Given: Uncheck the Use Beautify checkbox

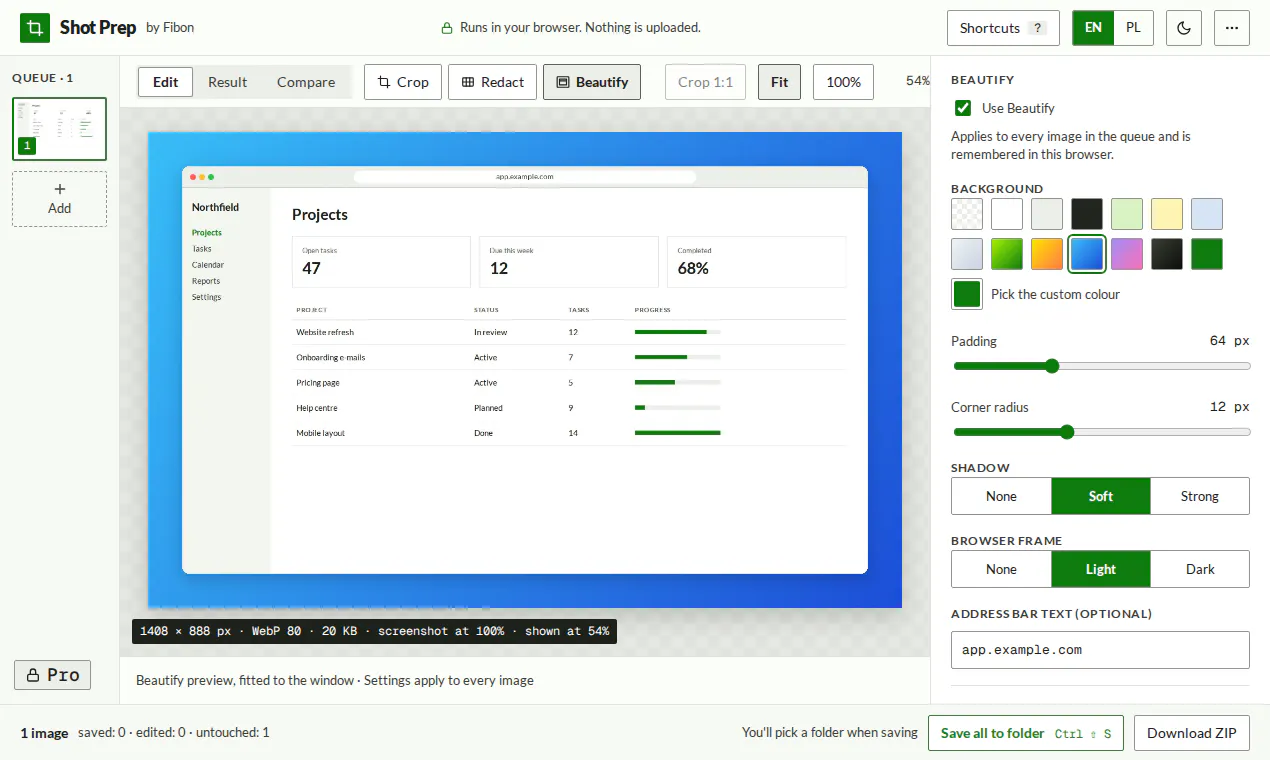Looking at the screenshot, I should pos(963,108).
